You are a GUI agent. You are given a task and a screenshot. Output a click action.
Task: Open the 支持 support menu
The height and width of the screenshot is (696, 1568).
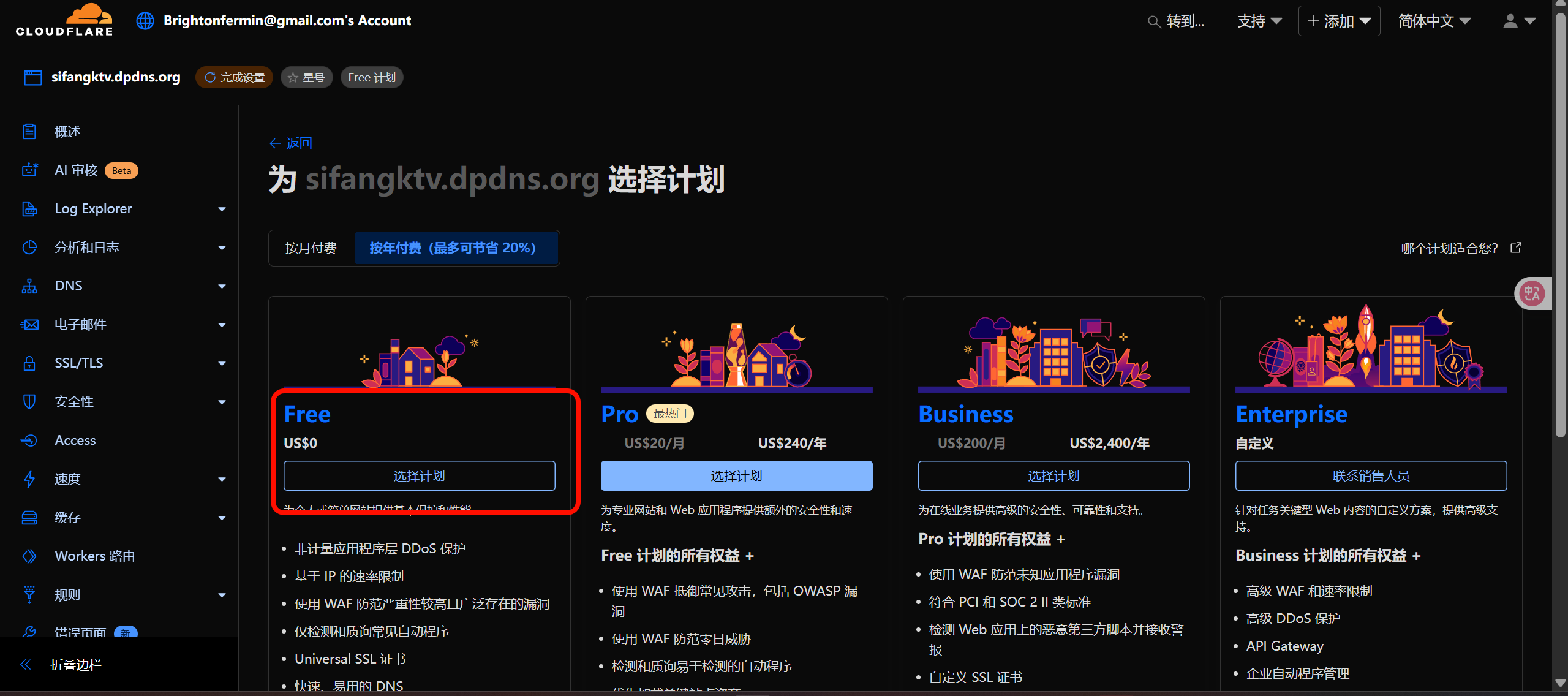[1259, 21]
